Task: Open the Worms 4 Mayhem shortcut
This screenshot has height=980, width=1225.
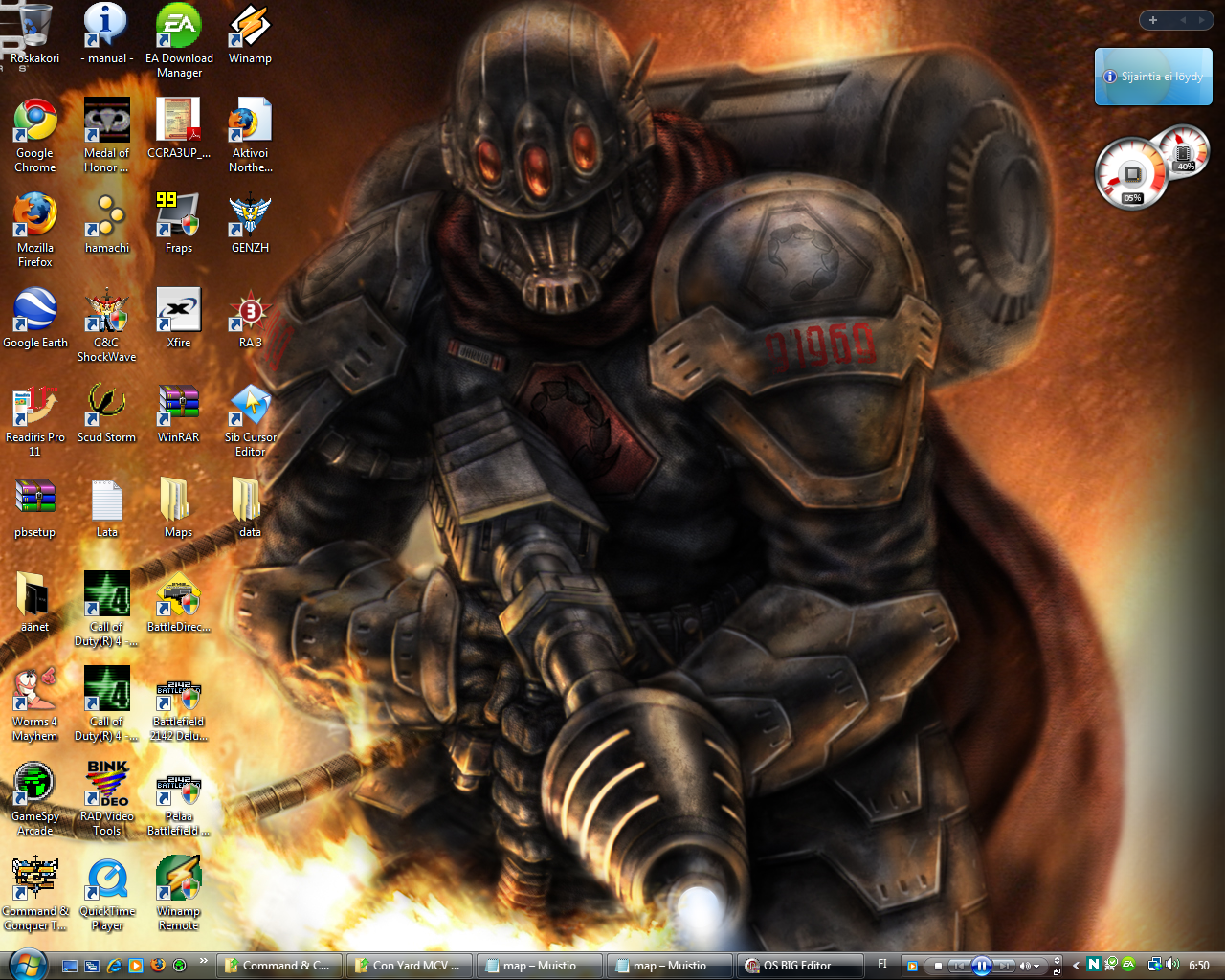Action: pos(35,691)
